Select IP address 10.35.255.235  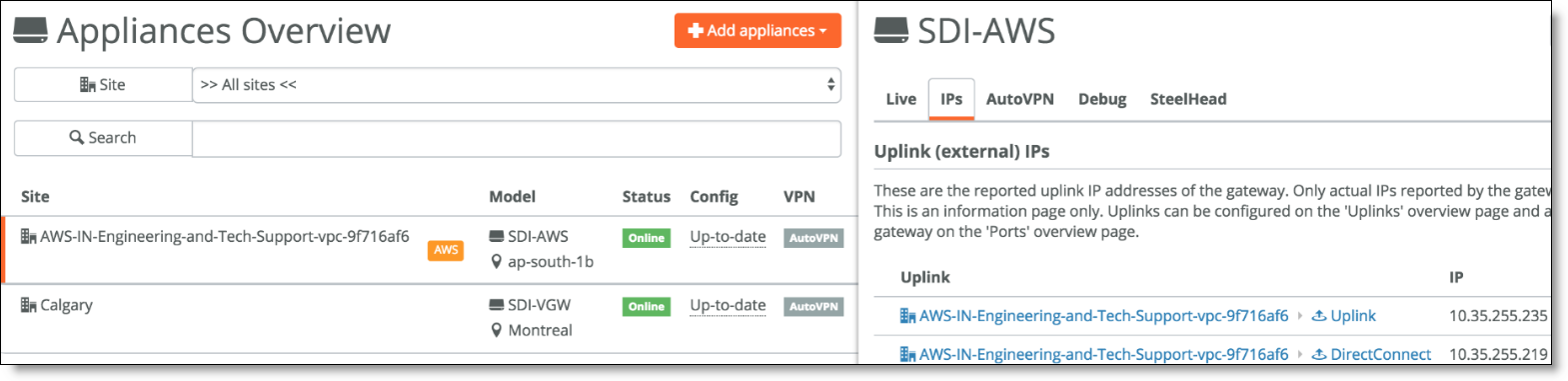[x=1498, y=316]
